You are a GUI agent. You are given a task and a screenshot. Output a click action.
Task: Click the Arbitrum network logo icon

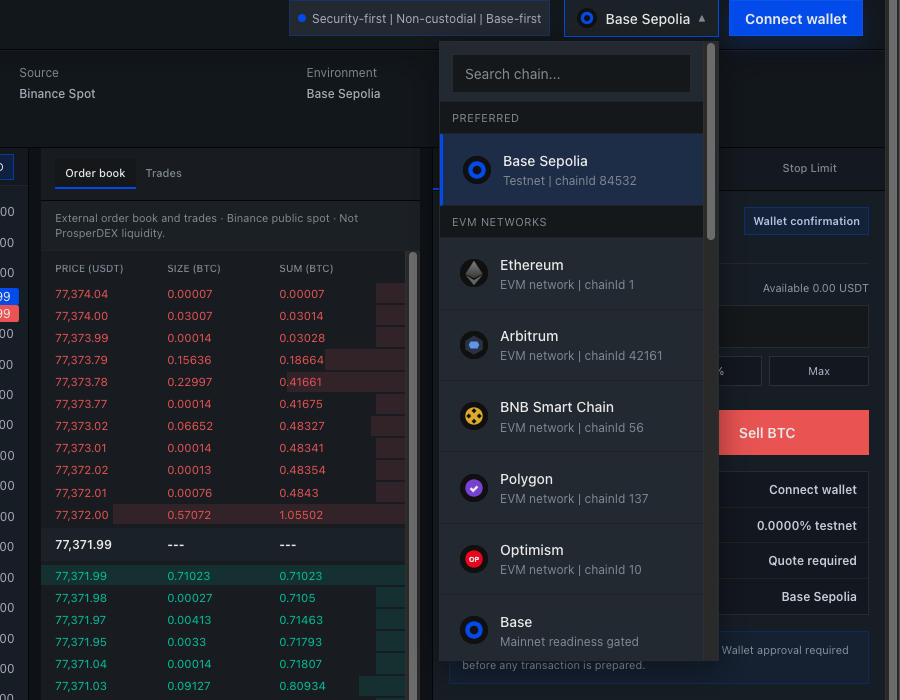(x=474, y=345)
